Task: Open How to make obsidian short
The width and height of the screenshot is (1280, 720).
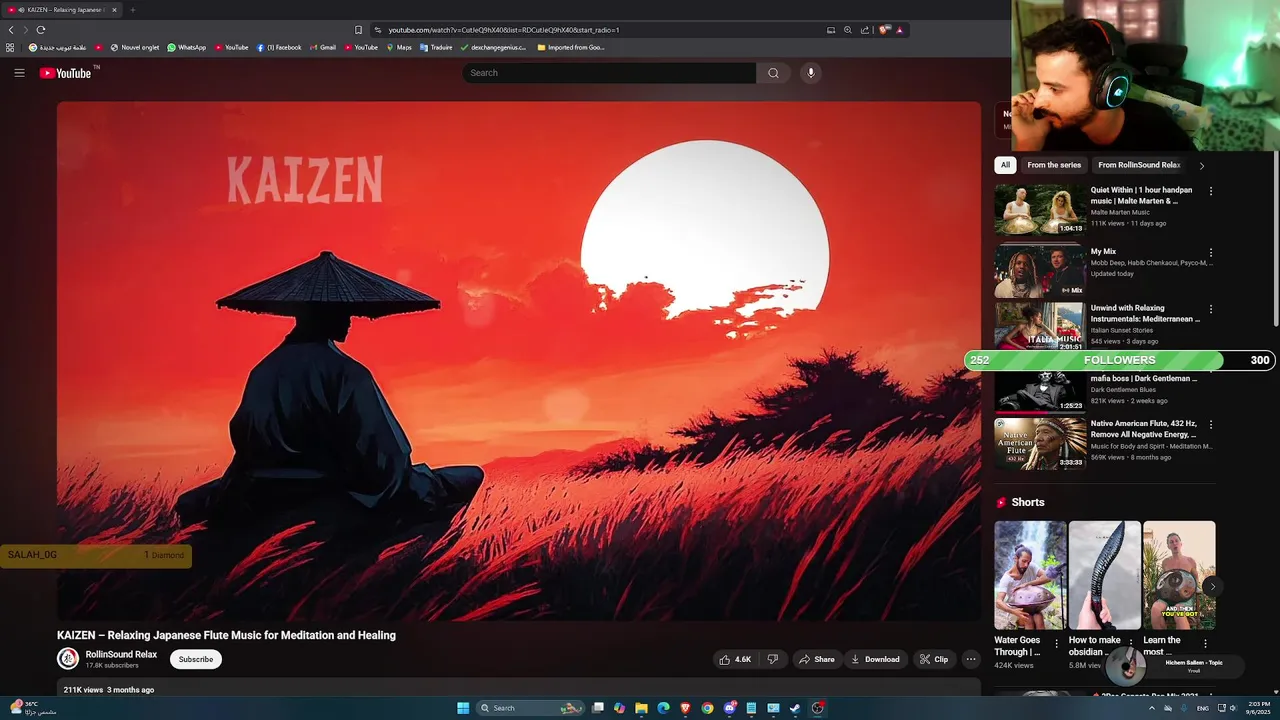Action: coord(1104,575)
